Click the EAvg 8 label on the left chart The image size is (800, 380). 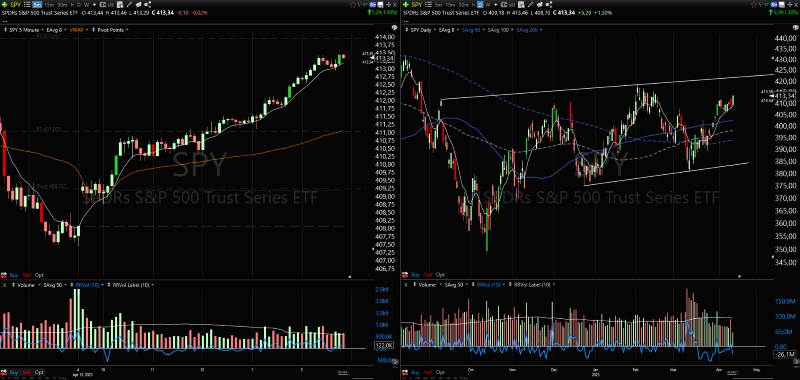pos(54,30)
